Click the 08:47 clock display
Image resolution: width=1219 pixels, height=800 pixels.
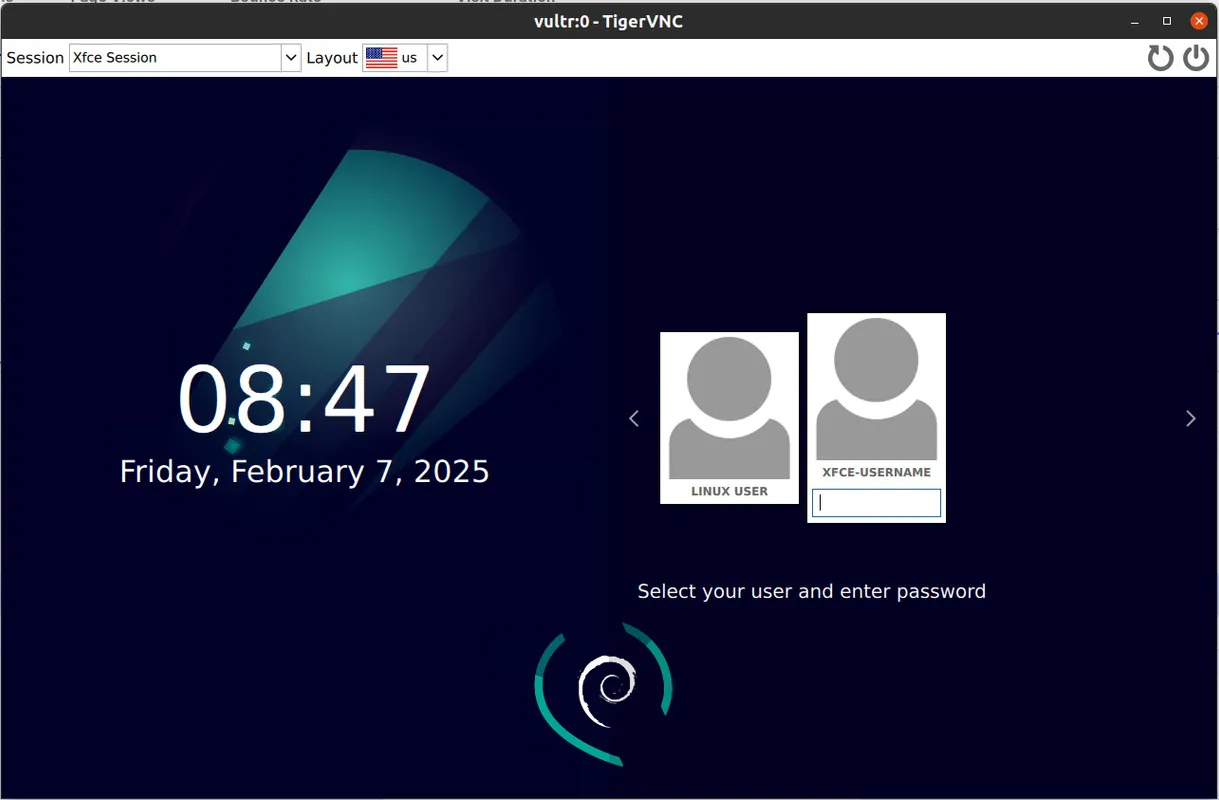pyautogui.click(x=305, y=400)
